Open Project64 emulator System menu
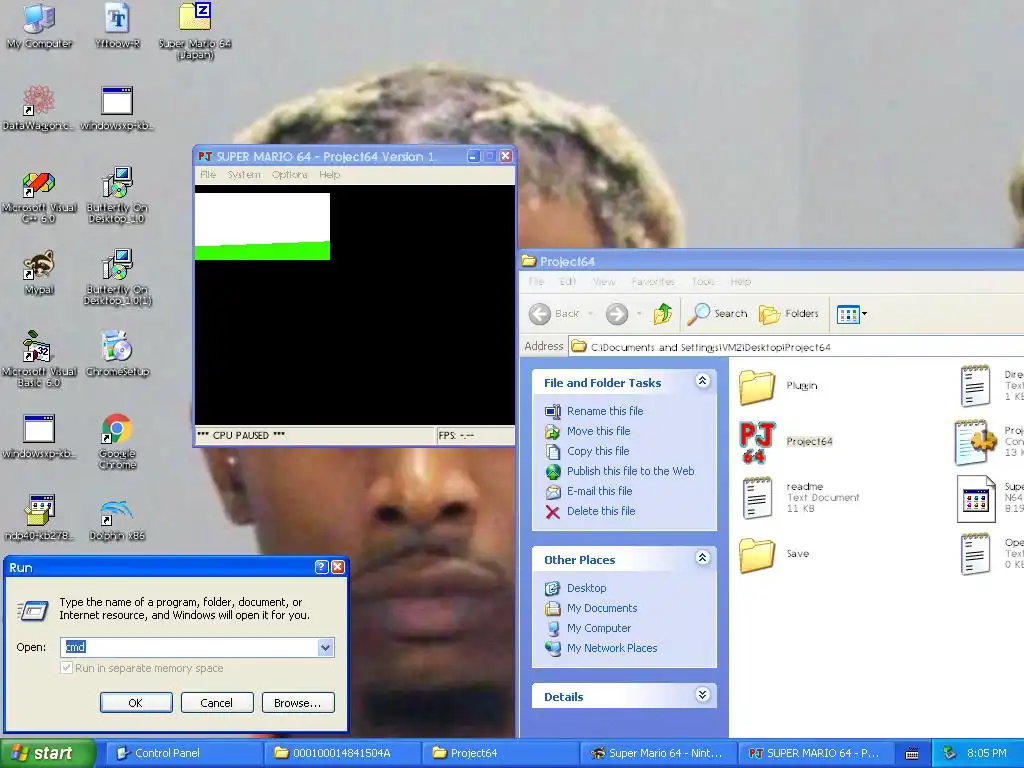This screenshot has height=768, width=1024. coord(244,175)
